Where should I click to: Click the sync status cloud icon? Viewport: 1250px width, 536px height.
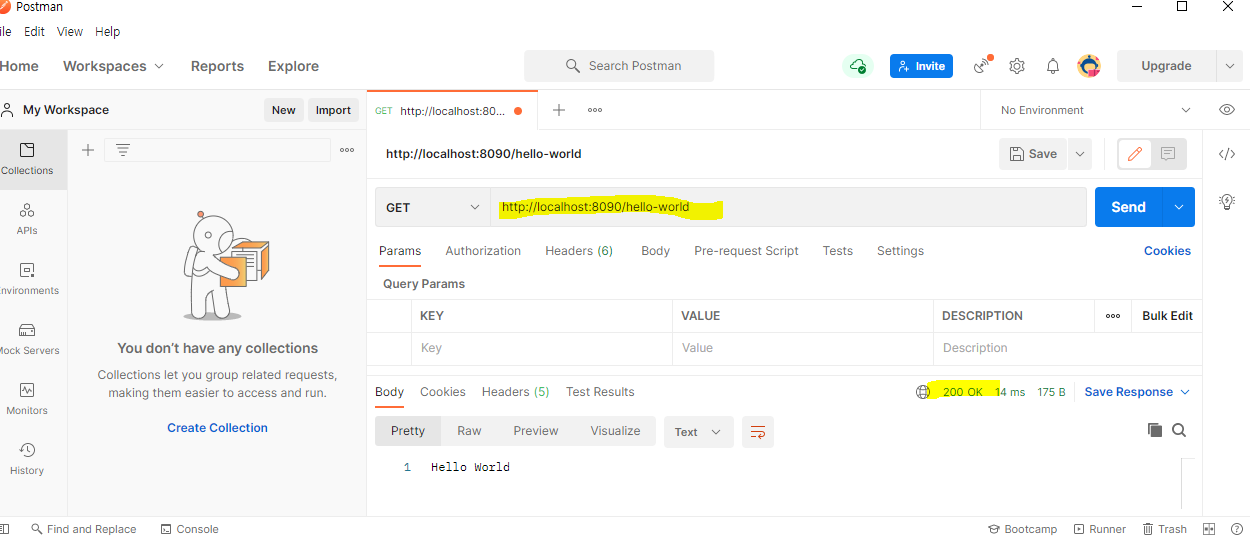pos(857,66)
